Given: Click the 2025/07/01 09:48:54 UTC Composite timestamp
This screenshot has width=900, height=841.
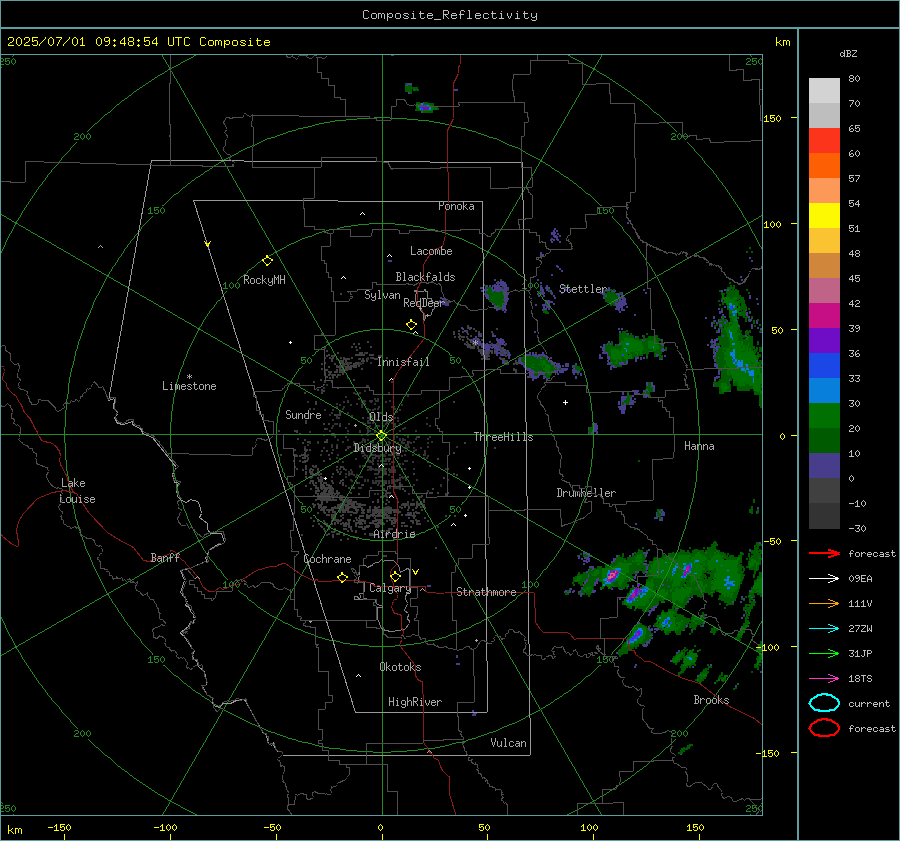Looking at the screenshot, I should tap(139, 42).
